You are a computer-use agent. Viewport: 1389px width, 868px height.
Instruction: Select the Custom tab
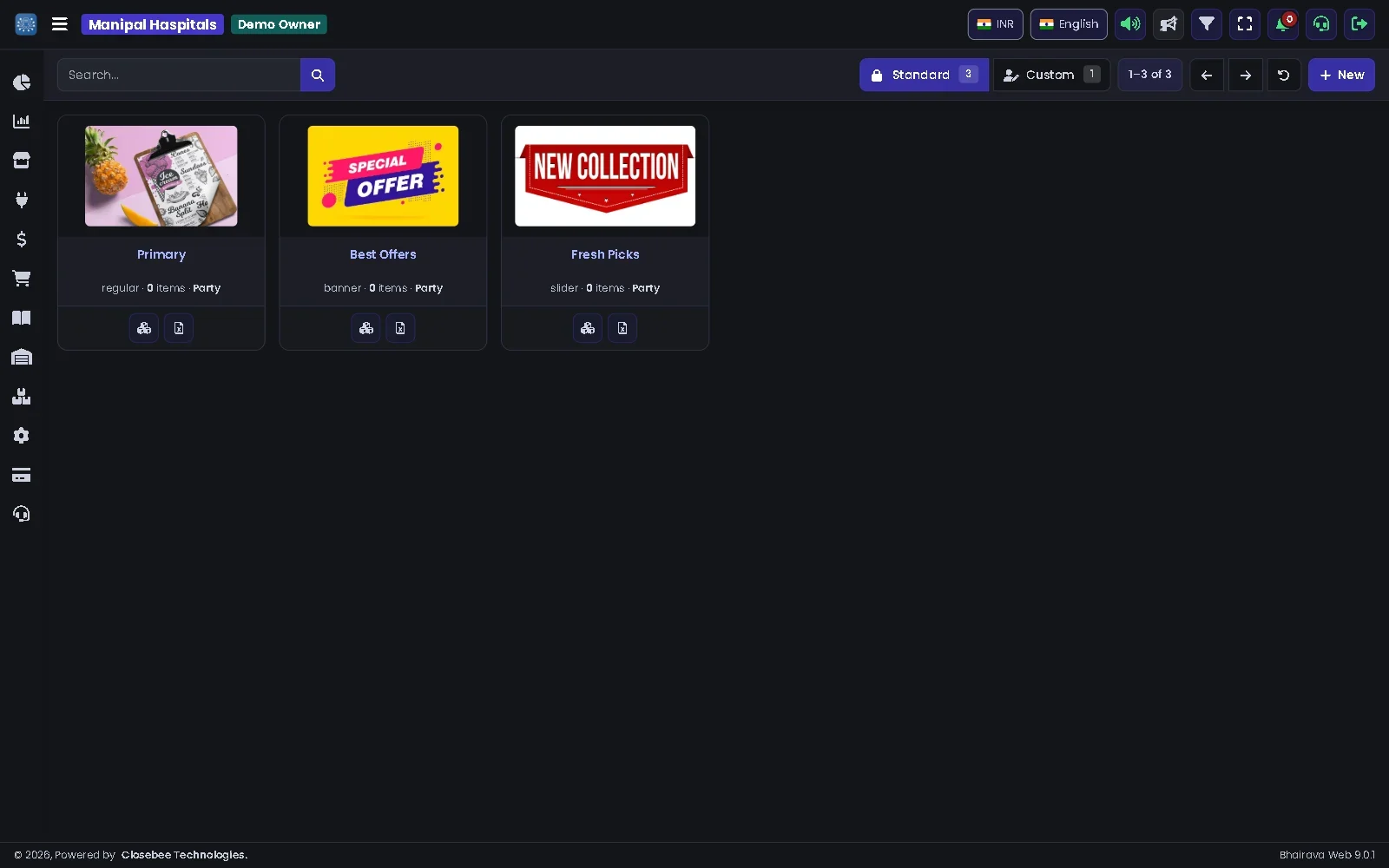click(x=1051, y=75)
